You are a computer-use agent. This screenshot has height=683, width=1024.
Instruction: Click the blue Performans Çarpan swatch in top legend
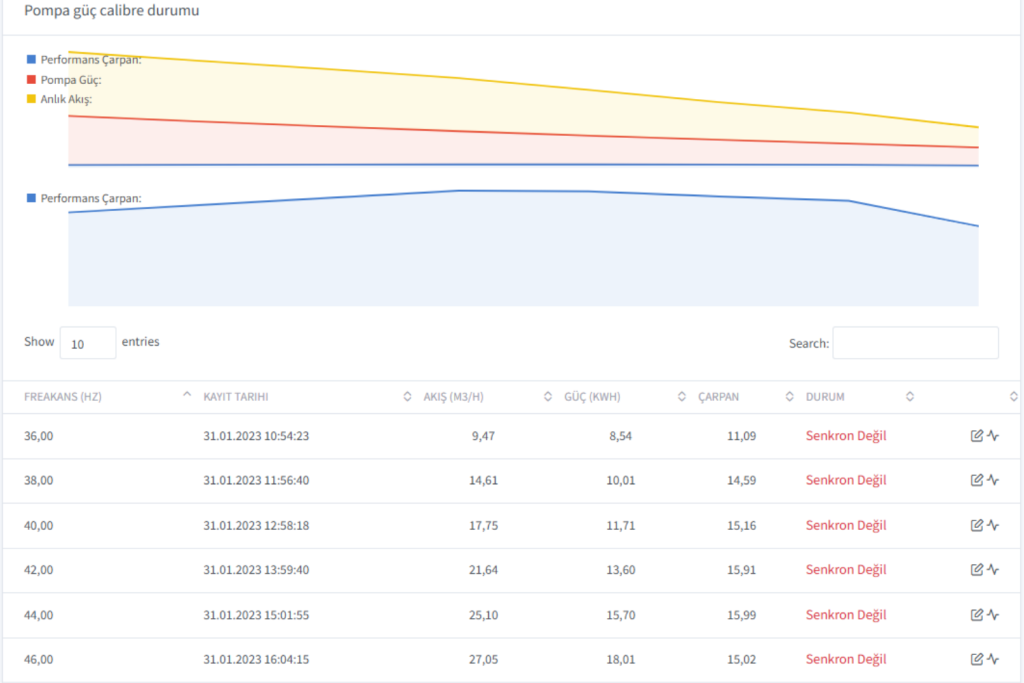click(x=32, y=59)
